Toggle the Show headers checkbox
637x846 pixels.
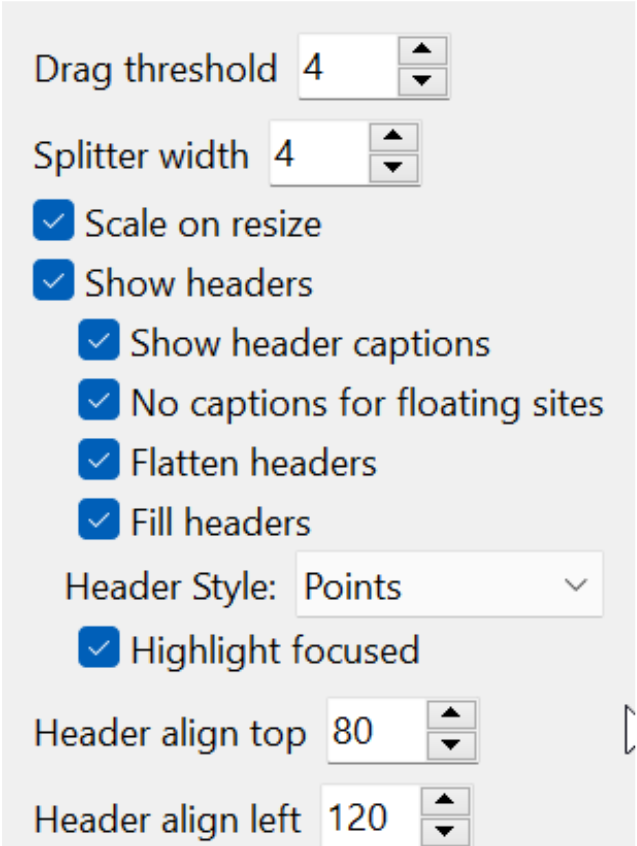point(53,282)
